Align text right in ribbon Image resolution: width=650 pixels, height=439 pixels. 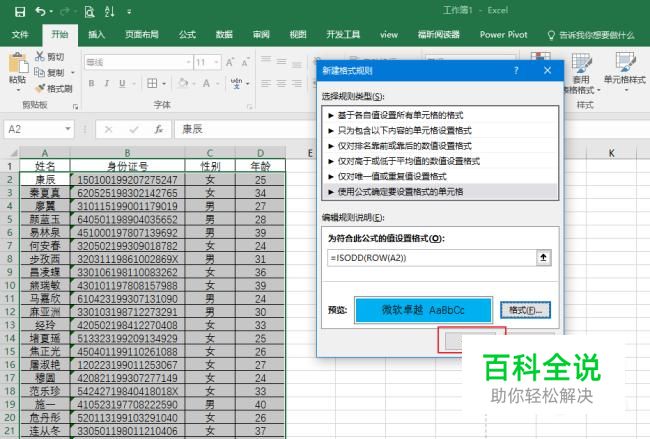pyautogui.click(x=297, y=83)
